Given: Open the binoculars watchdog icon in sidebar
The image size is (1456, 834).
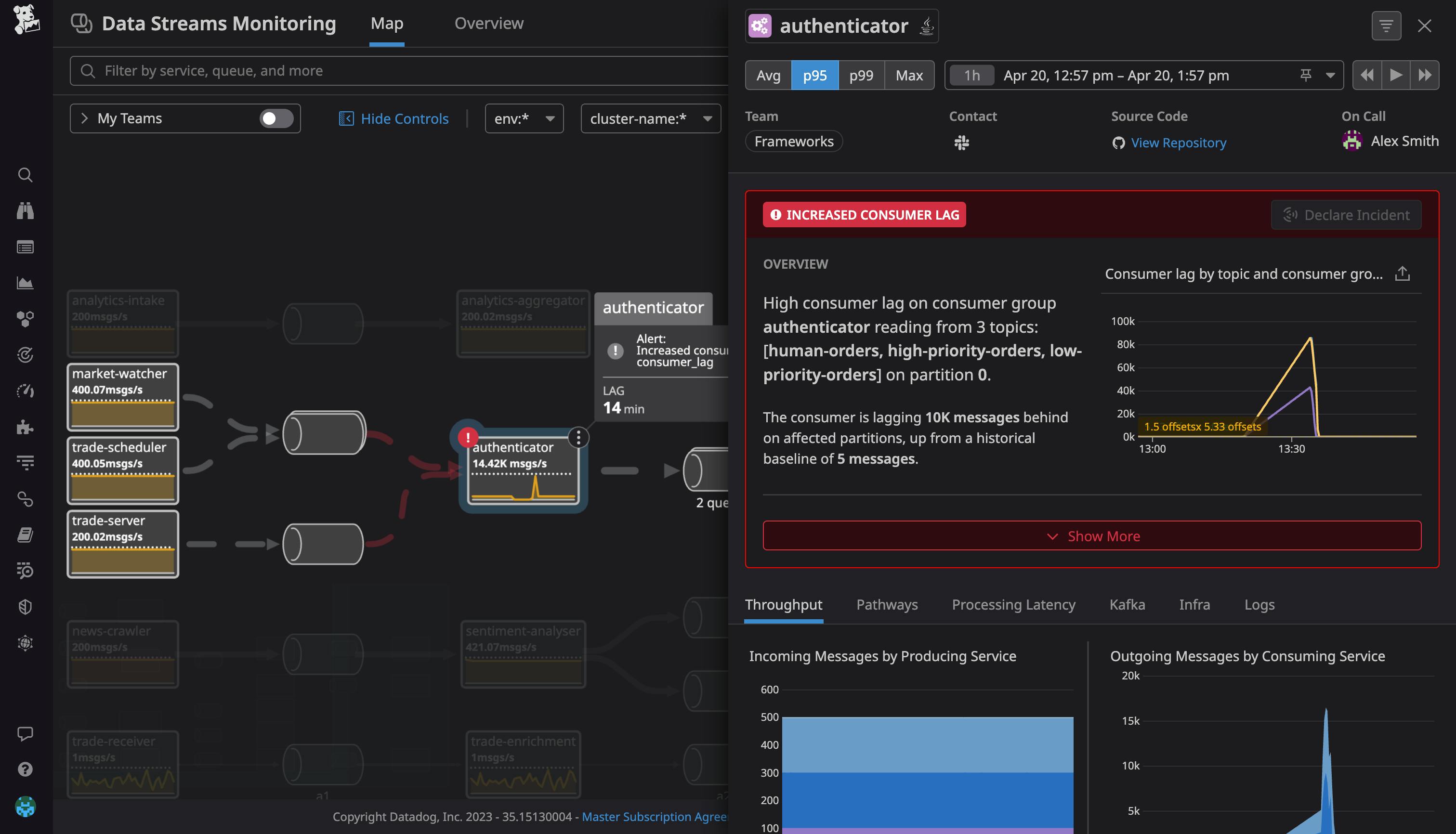Looking at the screenshot, I should 25,211.
